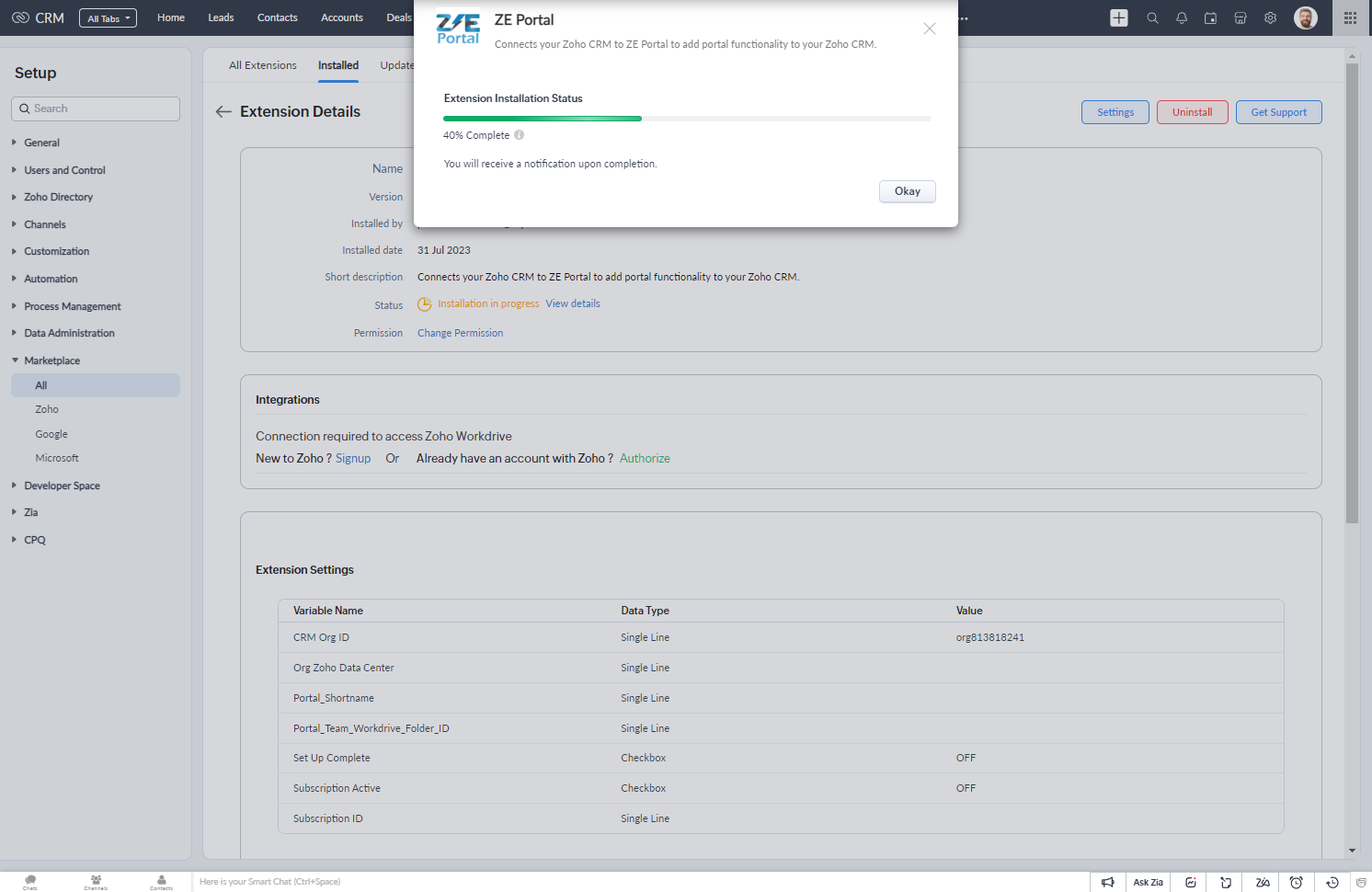
Task: Click the info icon beside 40% Complete
Action: pyautogui.click(x=520, y=135)
